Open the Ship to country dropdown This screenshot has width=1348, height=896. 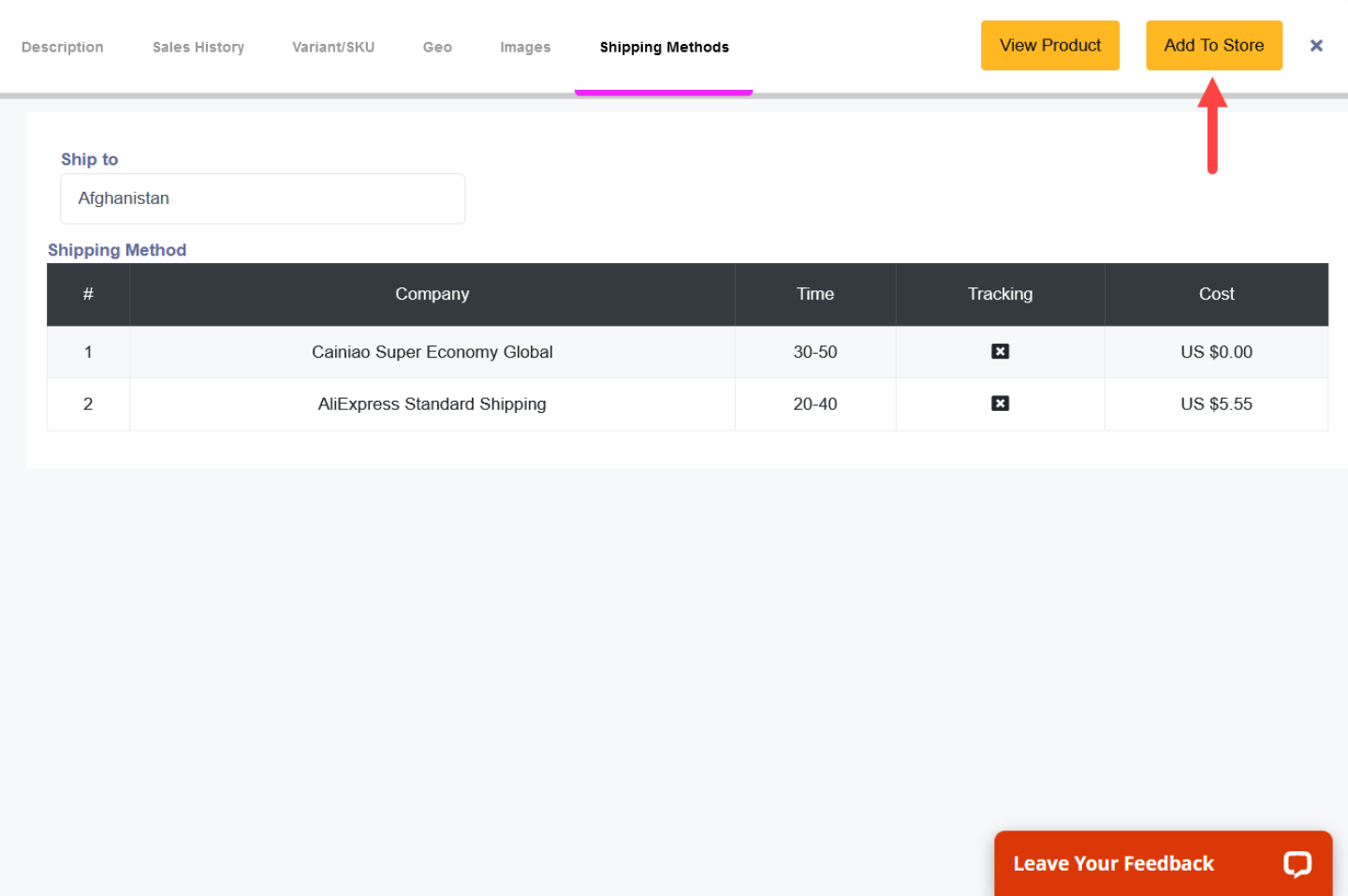[262, 198]
